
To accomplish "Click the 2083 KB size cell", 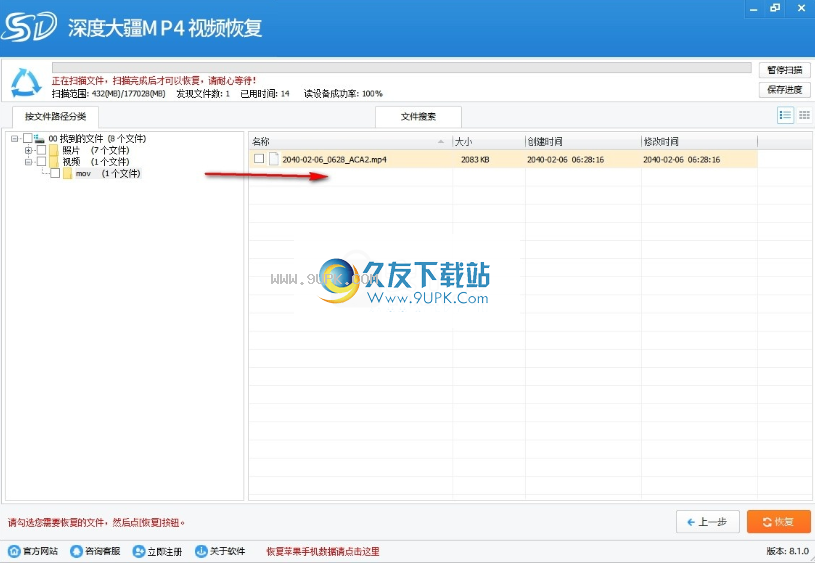I will pos(475,160).
